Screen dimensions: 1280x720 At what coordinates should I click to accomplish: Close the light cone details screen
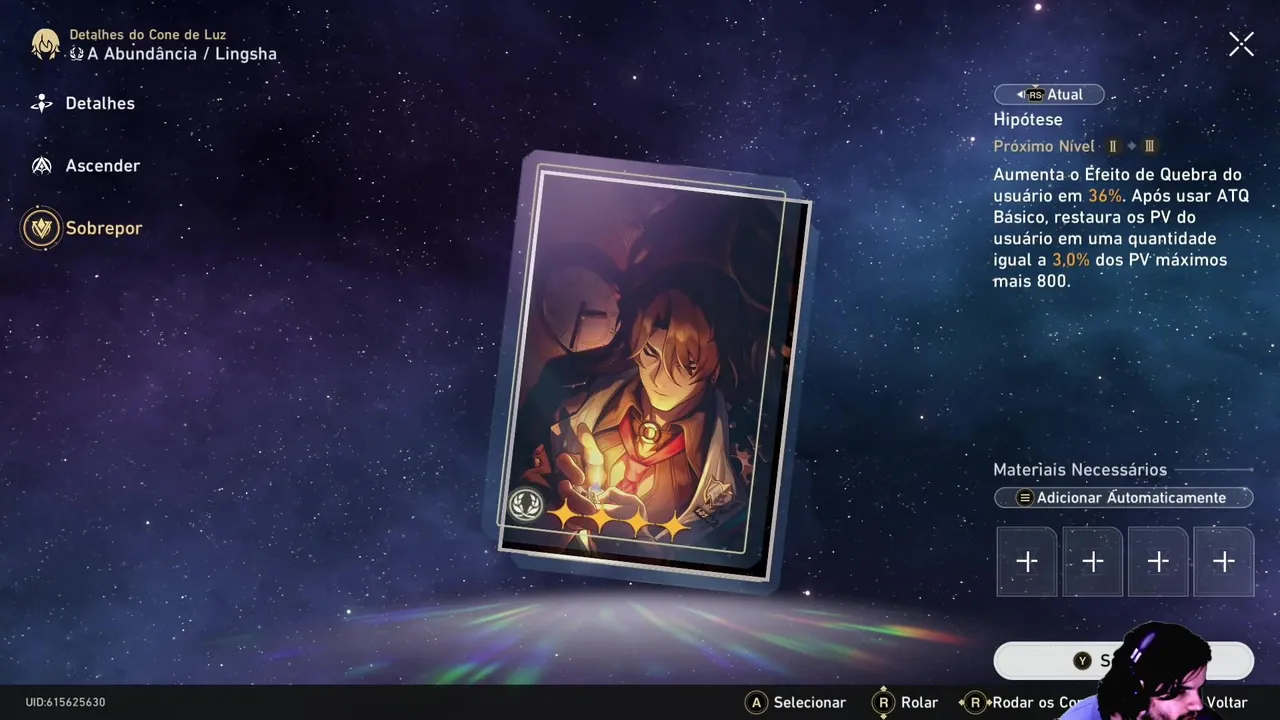click(1241, 44)
